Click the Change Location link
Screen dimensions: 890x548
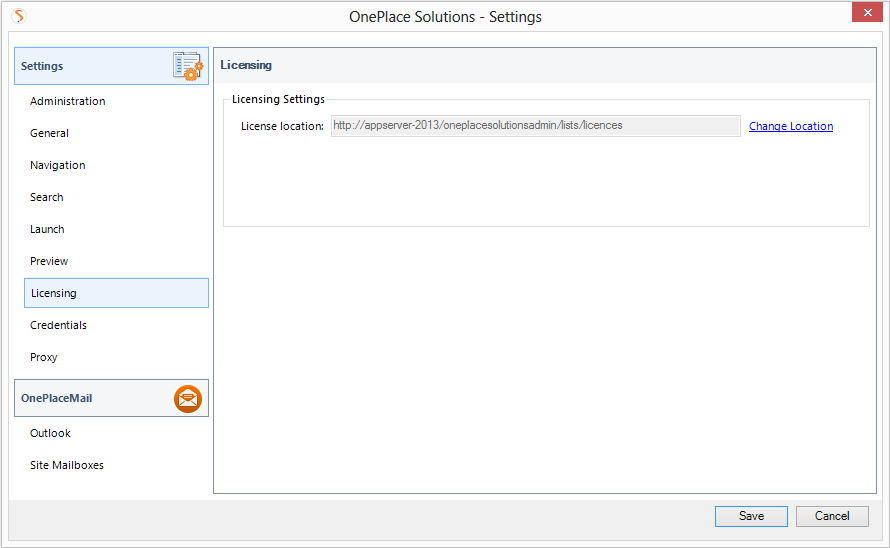tap(790, 126)
